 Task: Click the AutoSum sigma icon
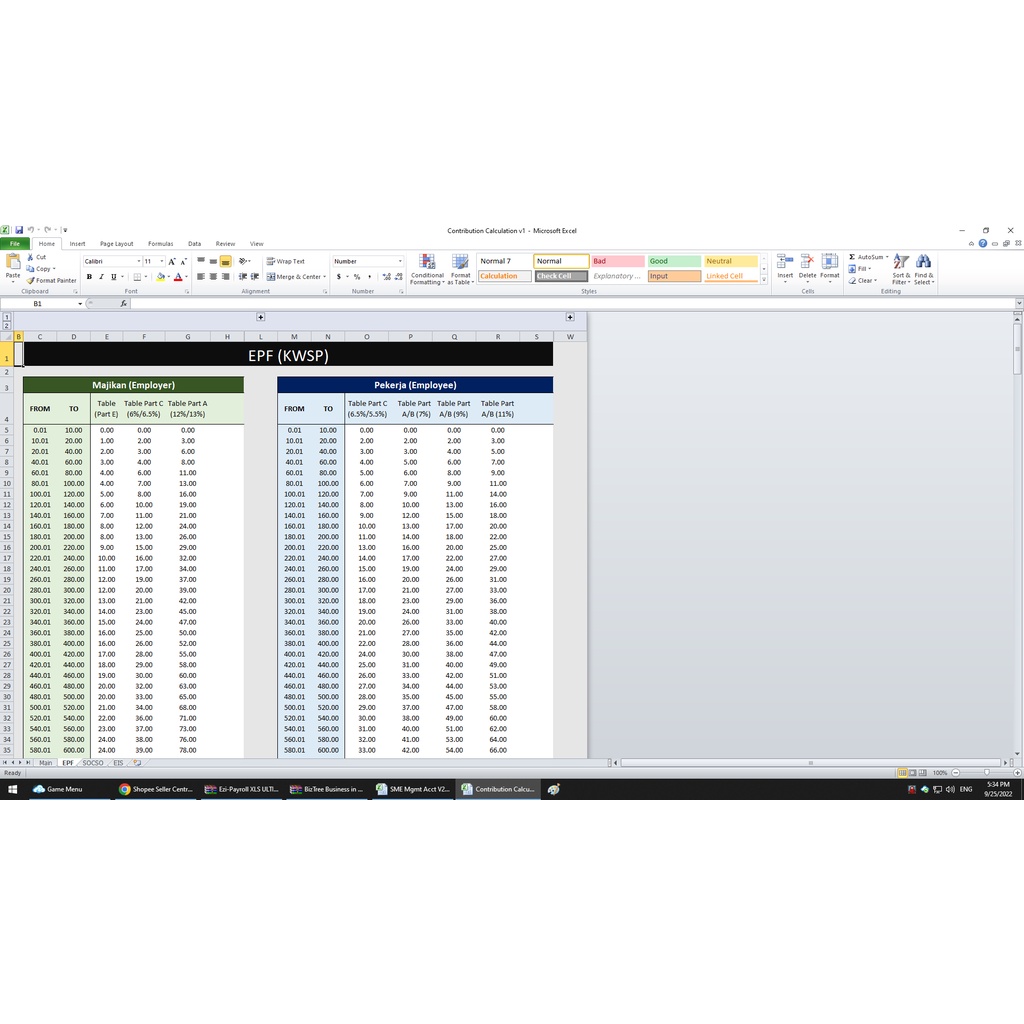852,257
